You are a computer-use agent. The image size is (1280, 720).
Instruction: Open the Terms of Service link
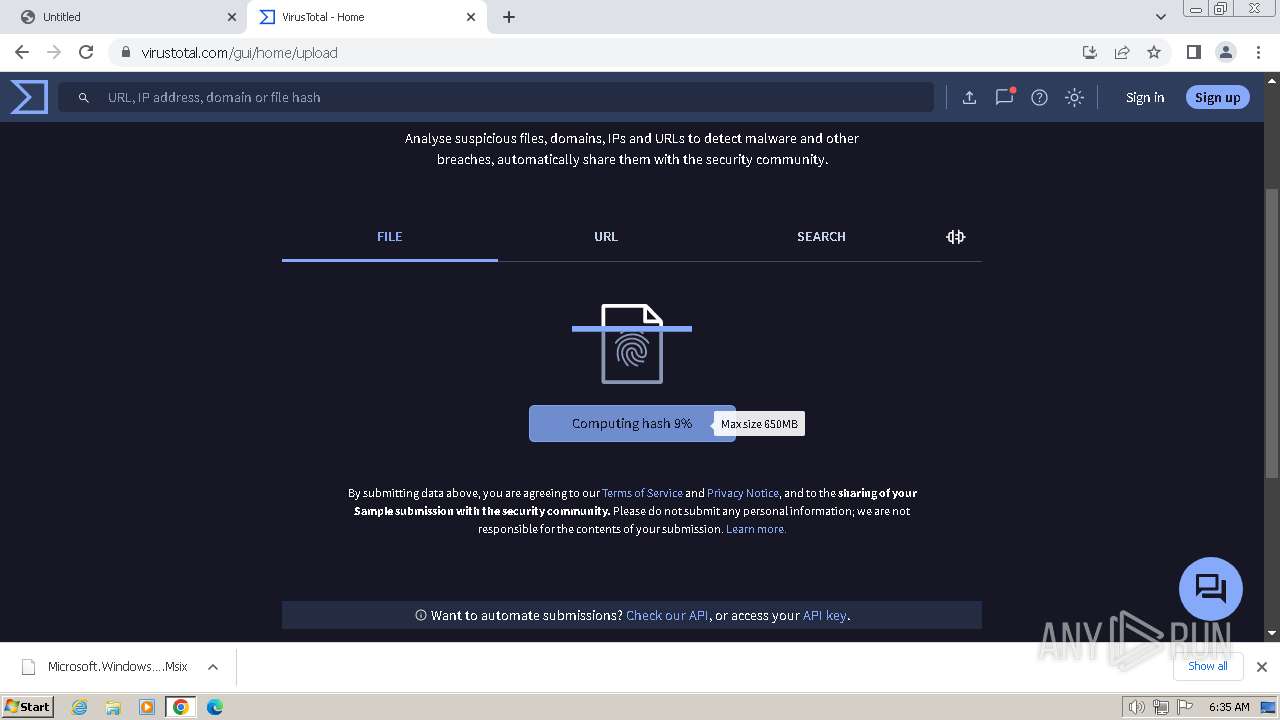coord(642,493)
